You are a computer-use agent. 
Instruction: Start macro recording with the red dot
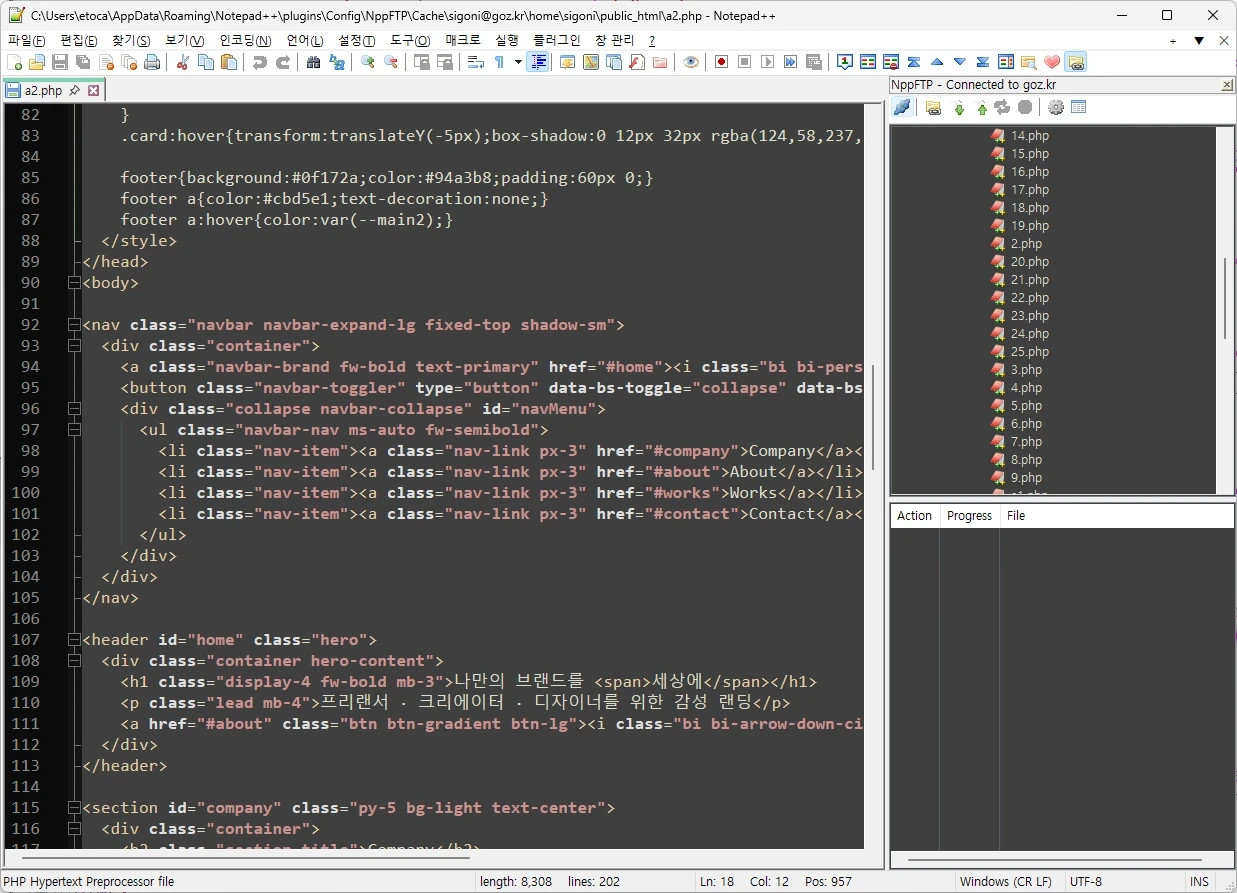[x=721, y=62]
